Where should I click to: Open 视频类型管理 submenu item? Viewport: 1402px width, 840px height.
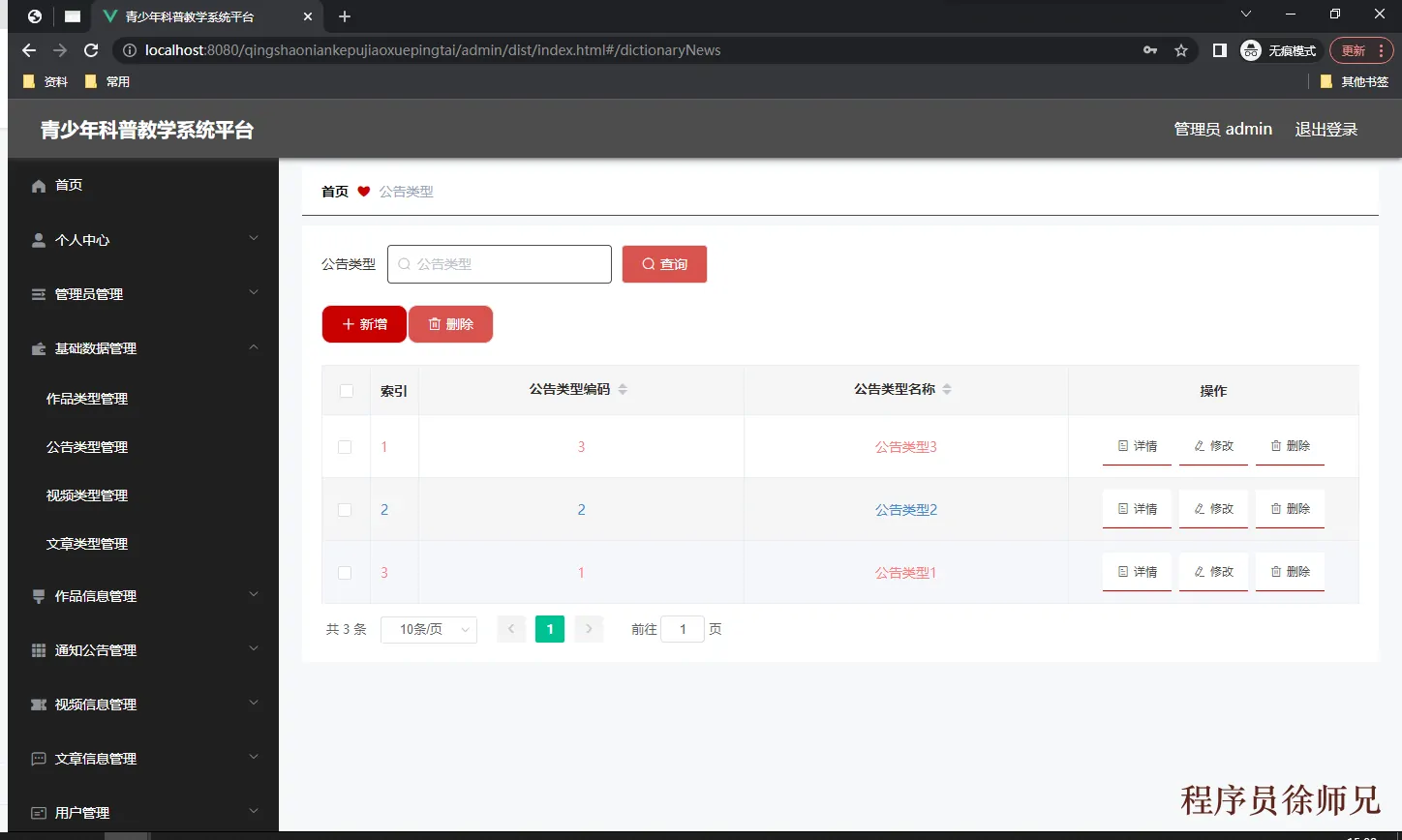[87, 495]
